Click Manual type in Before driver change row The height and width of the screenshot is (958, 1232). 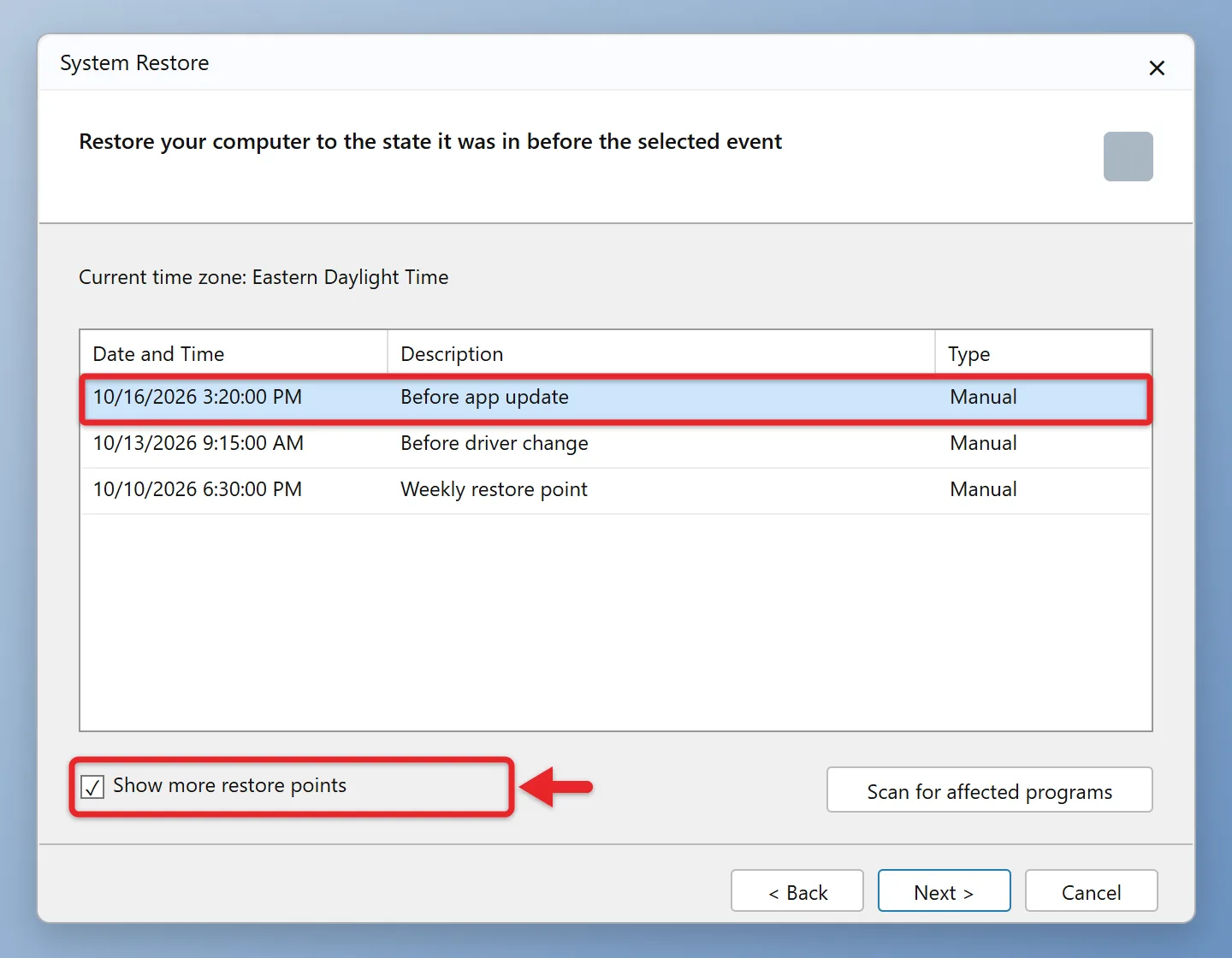point(983,444)
